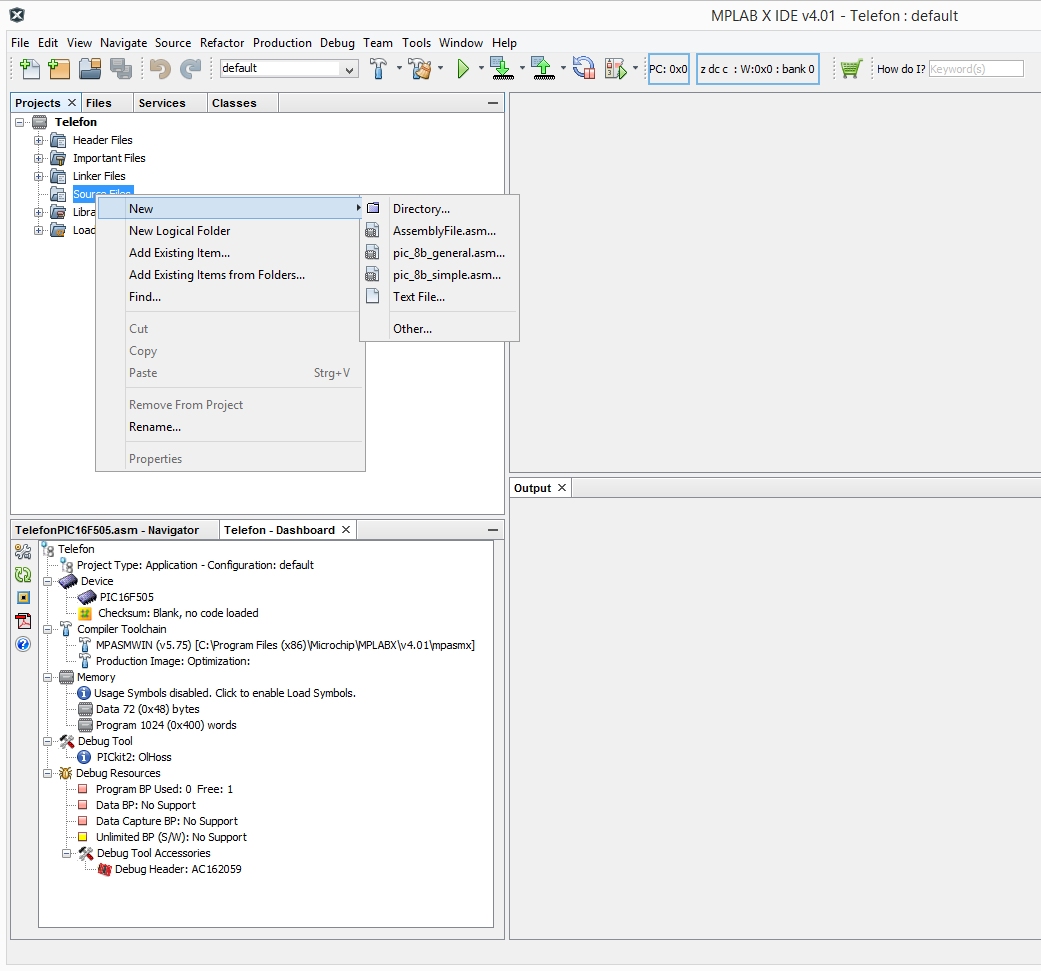Open the Tools menu
The width and height of the screenshot is (1041, 971).
(416, 42)
